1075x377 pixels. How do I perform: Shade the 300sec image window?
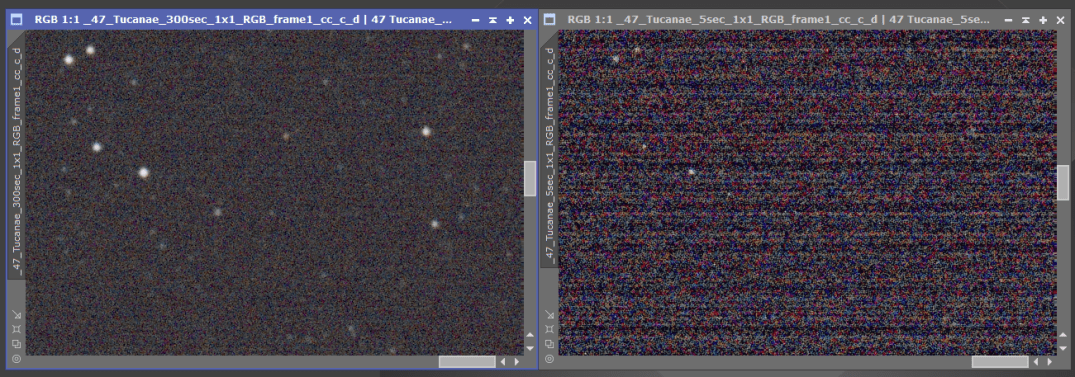[x=492, y=21]
